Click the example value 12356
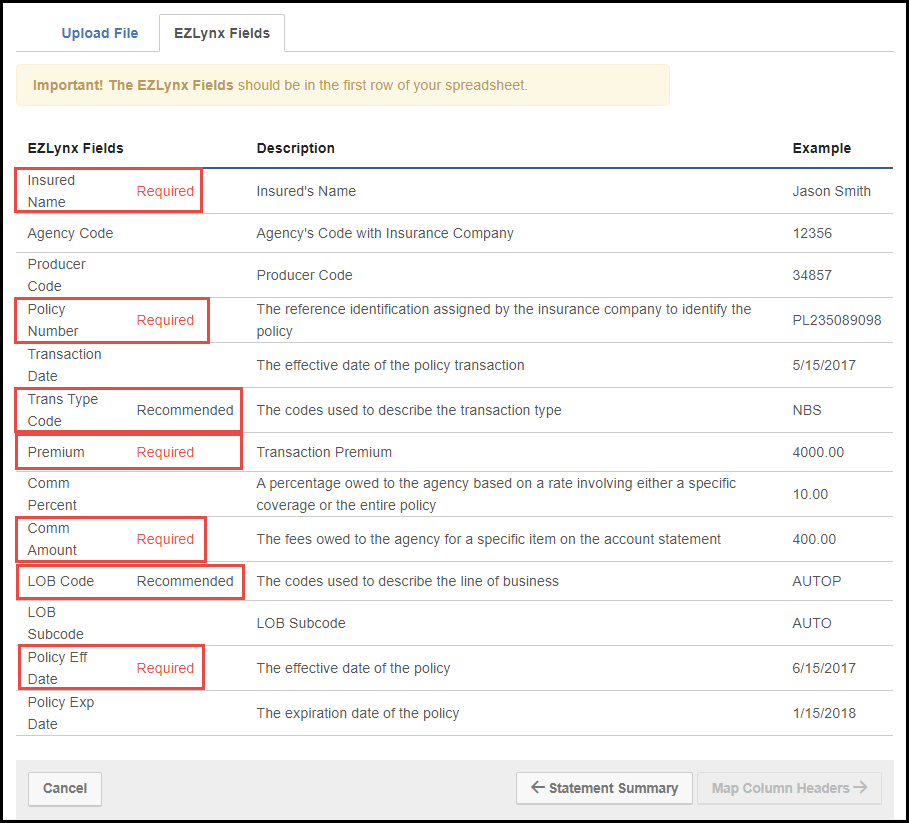 pos(812,233)
